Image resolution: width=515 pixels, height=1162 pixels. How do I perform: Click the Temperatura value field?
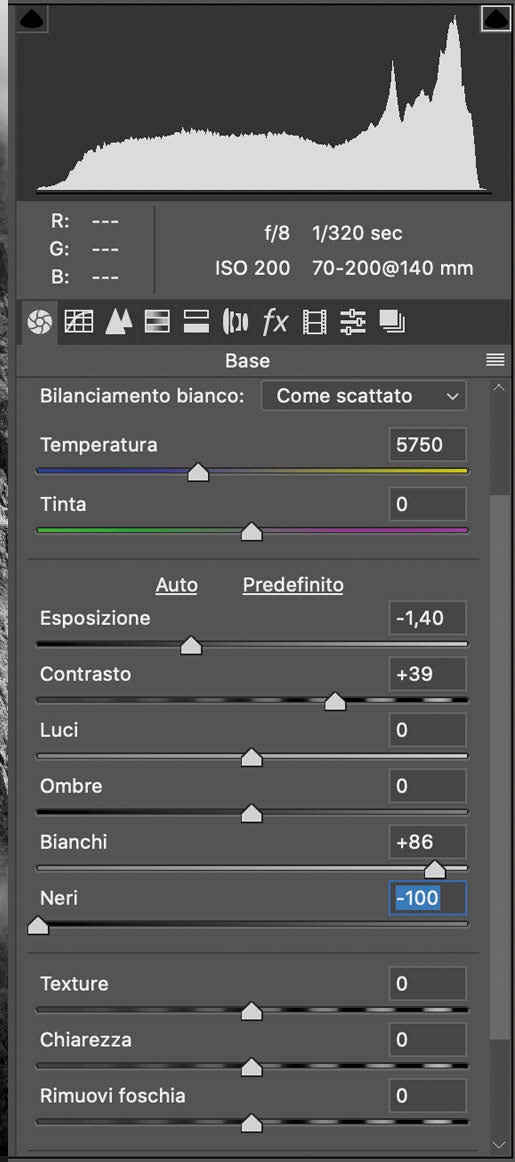click(428, 445)
